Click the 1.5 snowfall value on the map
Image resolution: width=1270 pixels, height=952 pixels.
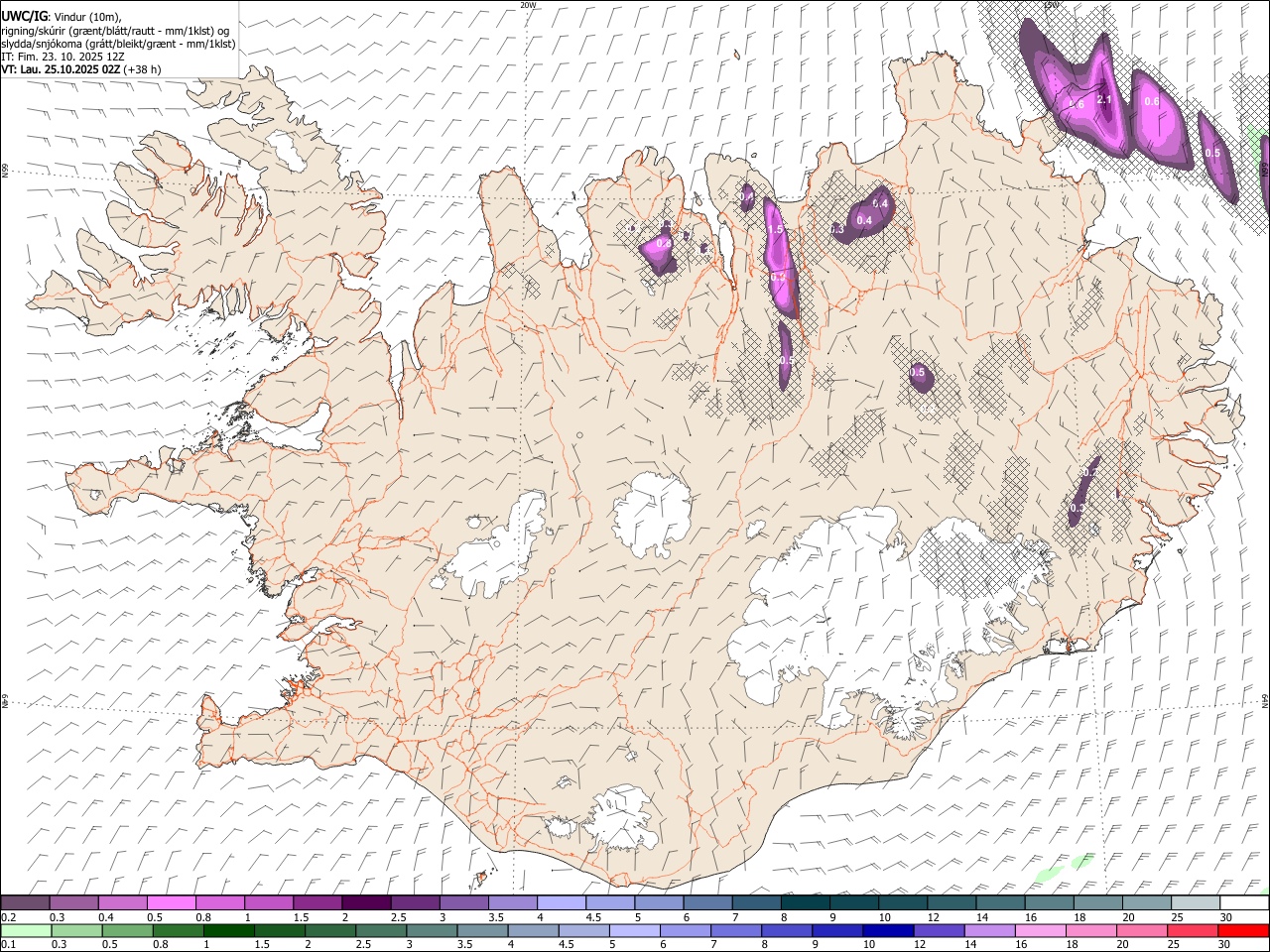775,229
